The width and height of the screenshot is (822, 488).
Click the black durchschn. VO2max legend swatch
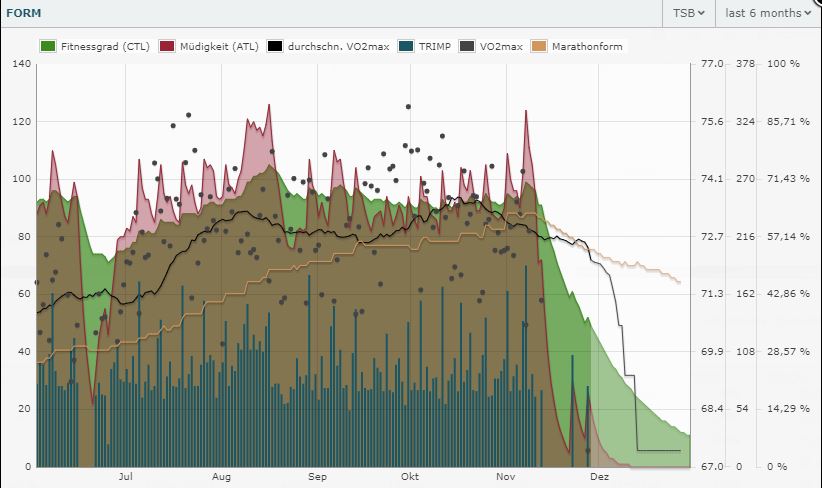[274, 46]
